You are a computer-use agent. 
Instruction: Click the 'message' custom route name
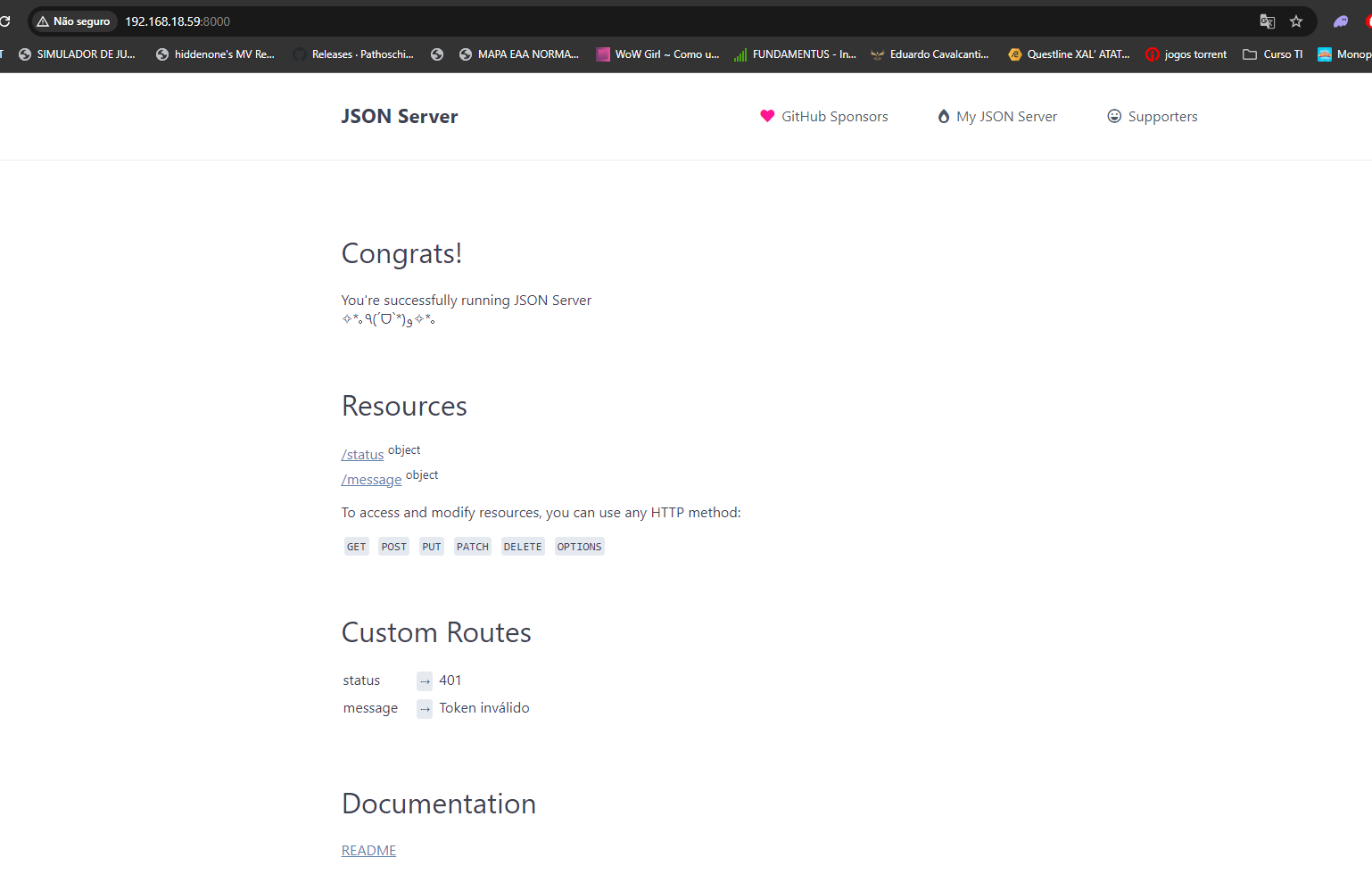(370, 708)
